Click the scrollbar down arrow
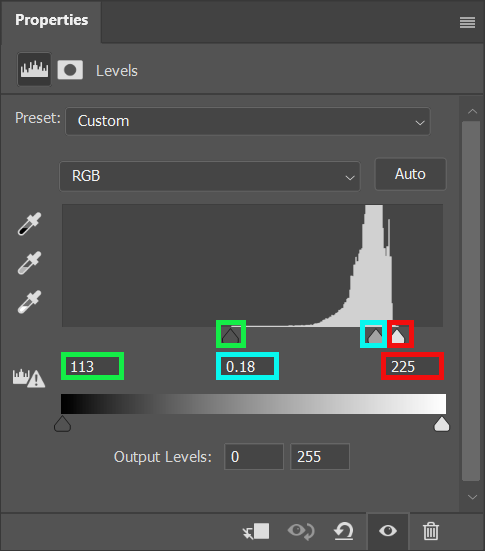Screen dimensions: 485x551 [x=472, y=497]
